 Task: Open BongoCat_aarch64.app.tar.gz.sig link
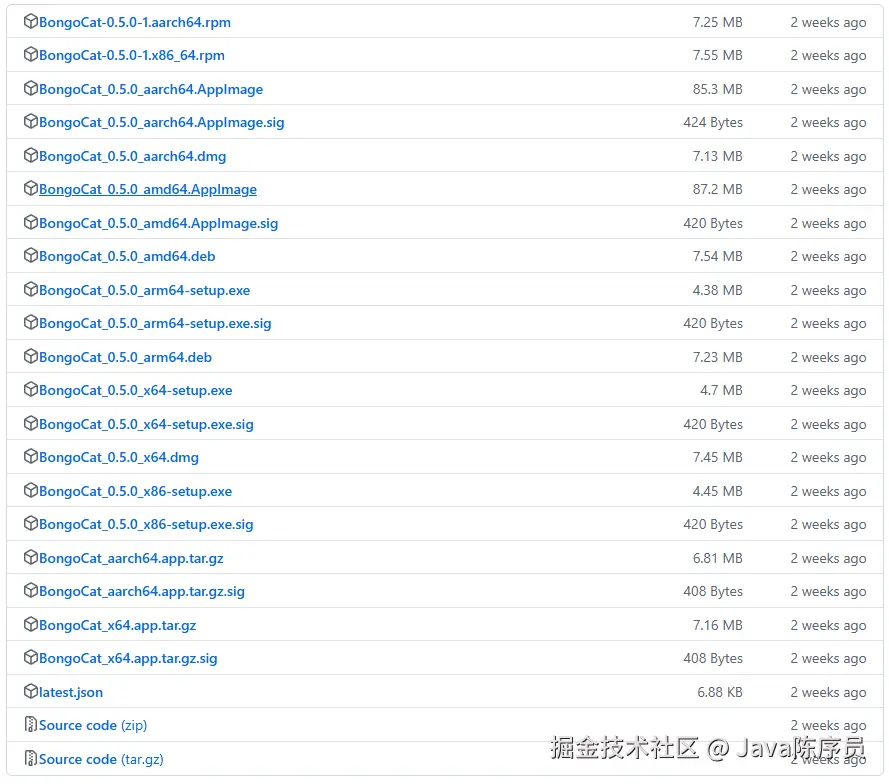point(142,592)
